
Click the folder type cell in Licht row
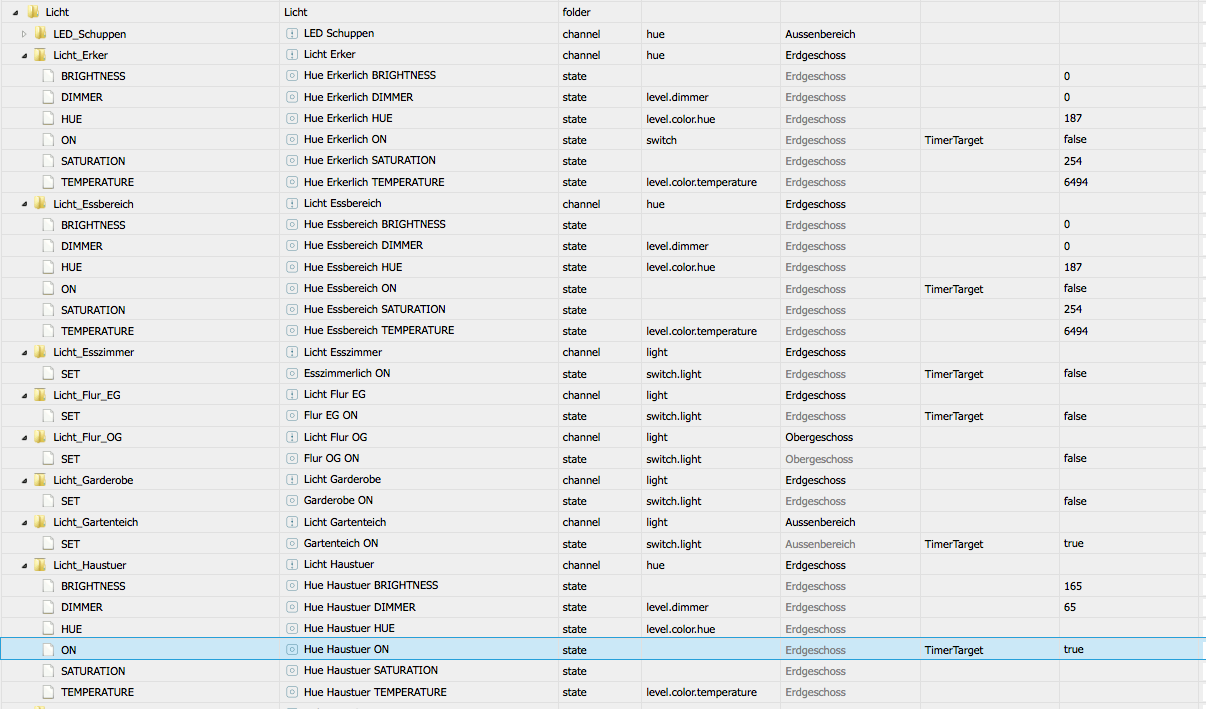pos(576,12)
